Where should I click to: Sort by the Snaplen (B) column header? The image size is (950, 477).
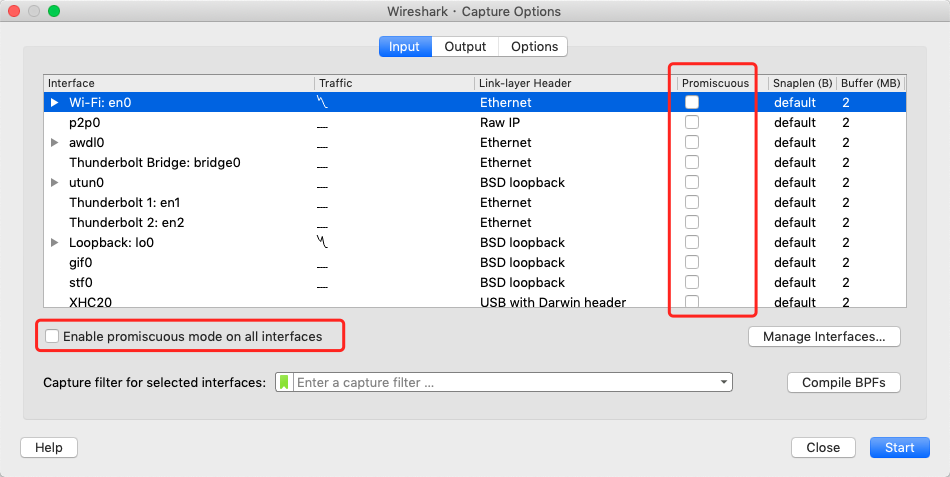pos(802,83)
